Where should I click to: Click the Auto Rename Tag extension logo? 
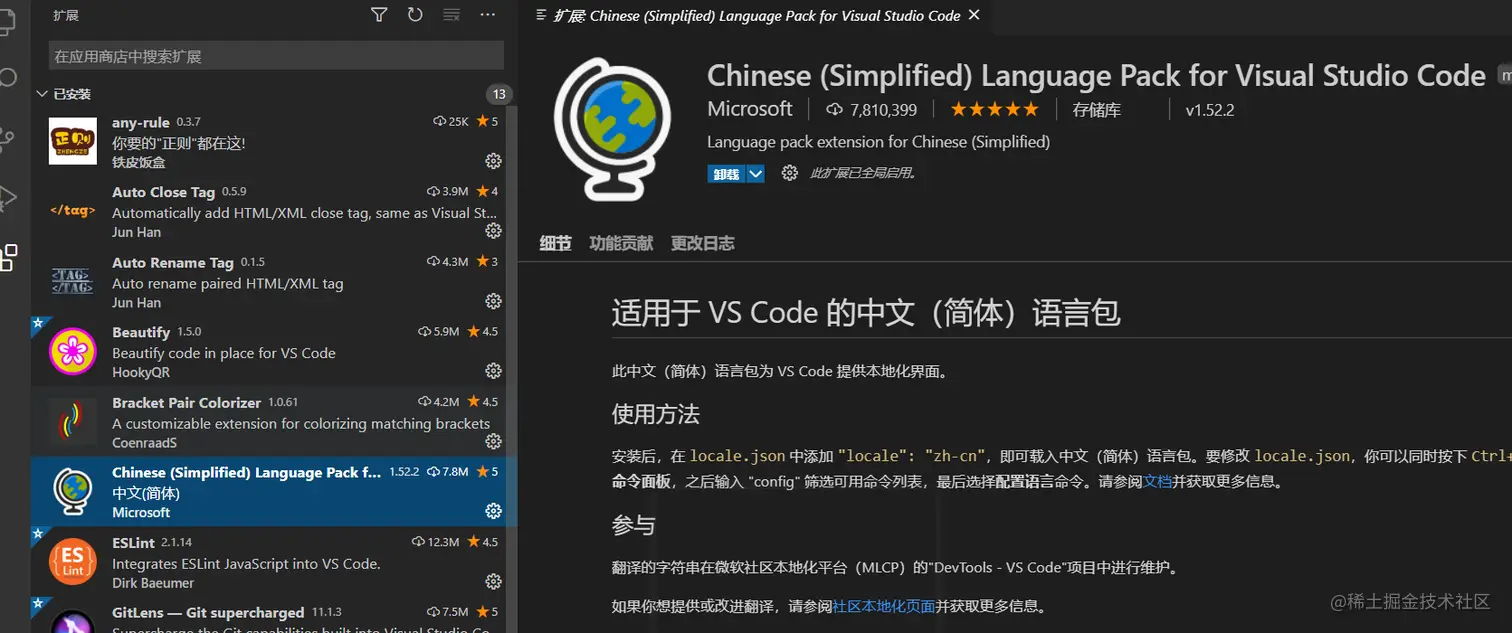point(73,281)
